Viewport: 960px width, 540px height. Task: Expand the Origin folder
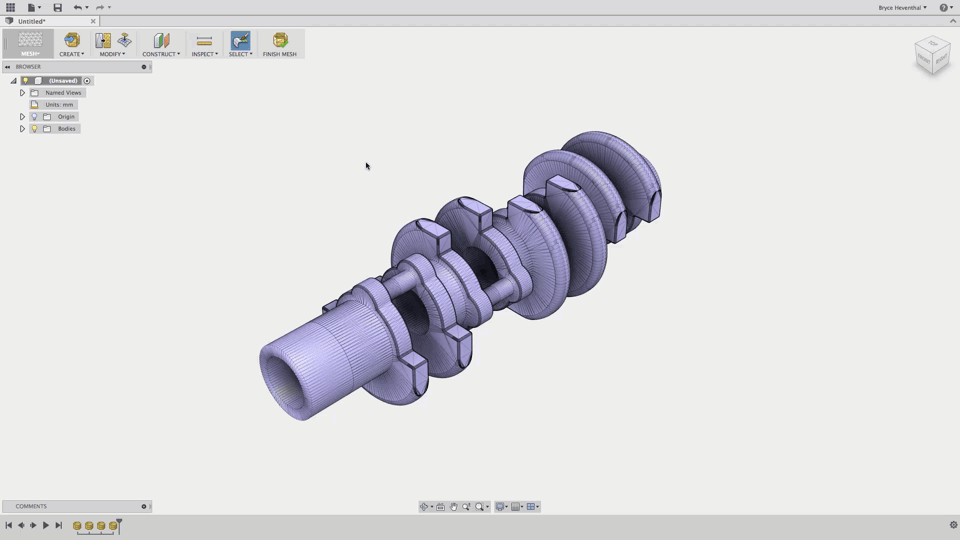(x=22, y=116)
